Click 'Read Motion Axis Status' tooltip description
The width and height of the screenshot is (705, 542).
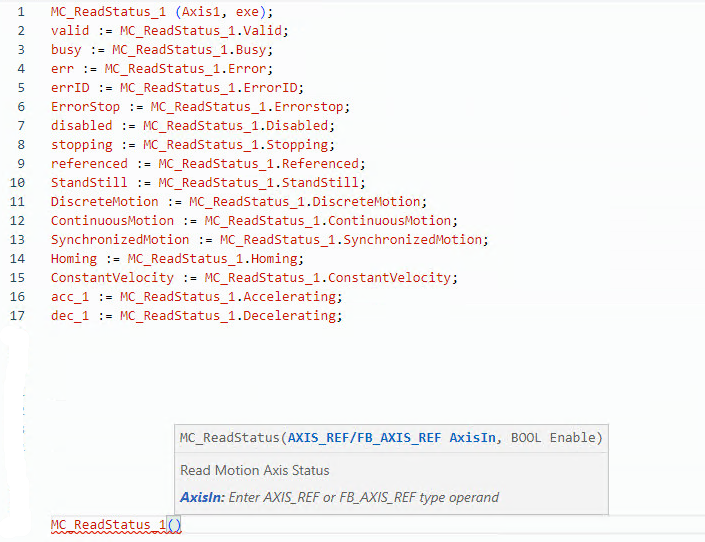pyautogui.click(x=254, y=470)
